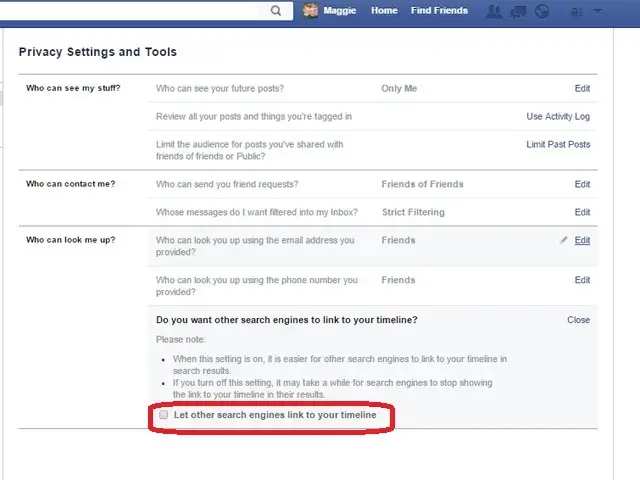Click Limit Past Posts link

[558, 145]
